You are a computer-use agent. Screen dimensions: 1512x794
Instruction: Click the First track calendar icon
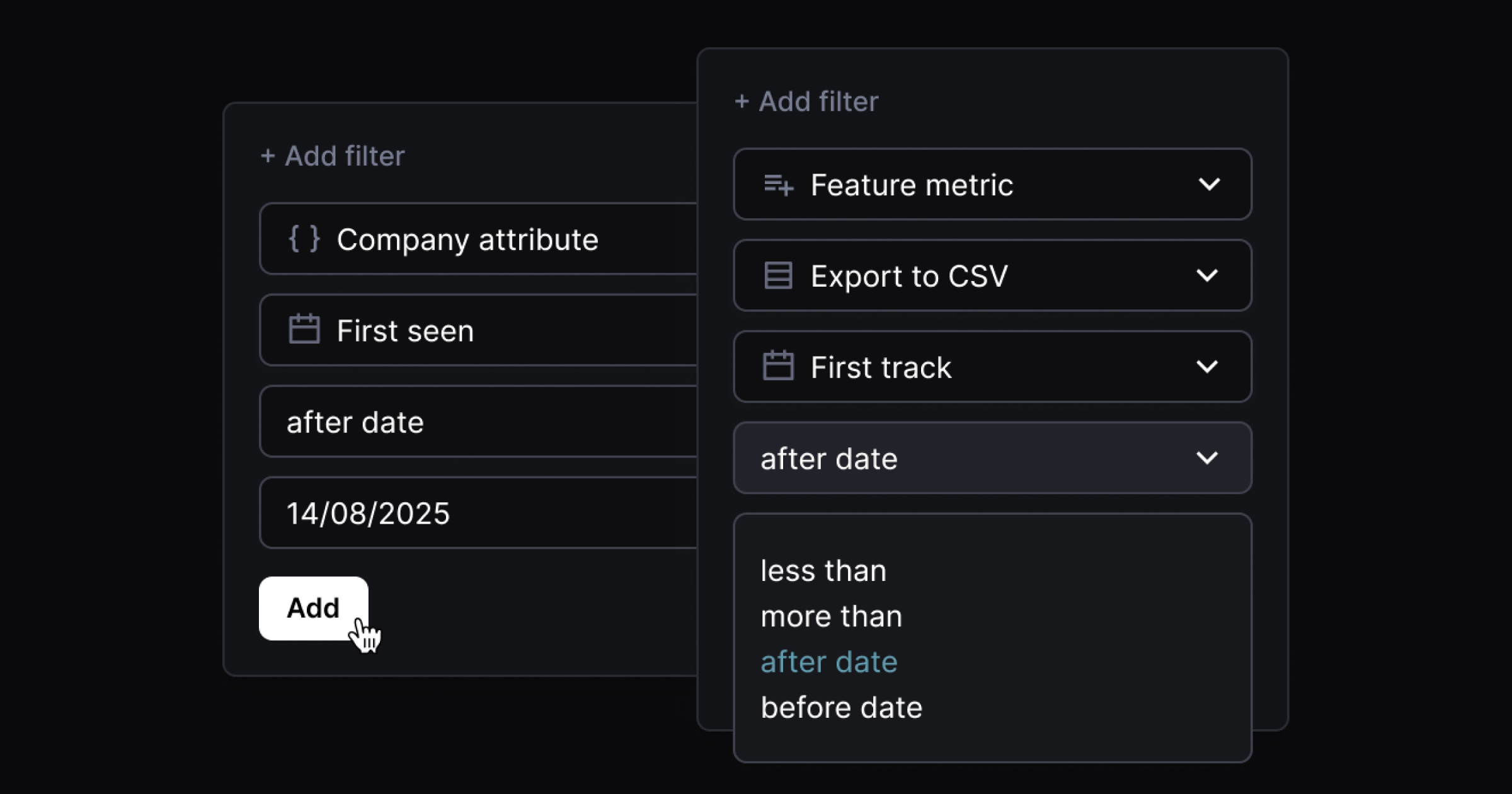tap(778, 366)
